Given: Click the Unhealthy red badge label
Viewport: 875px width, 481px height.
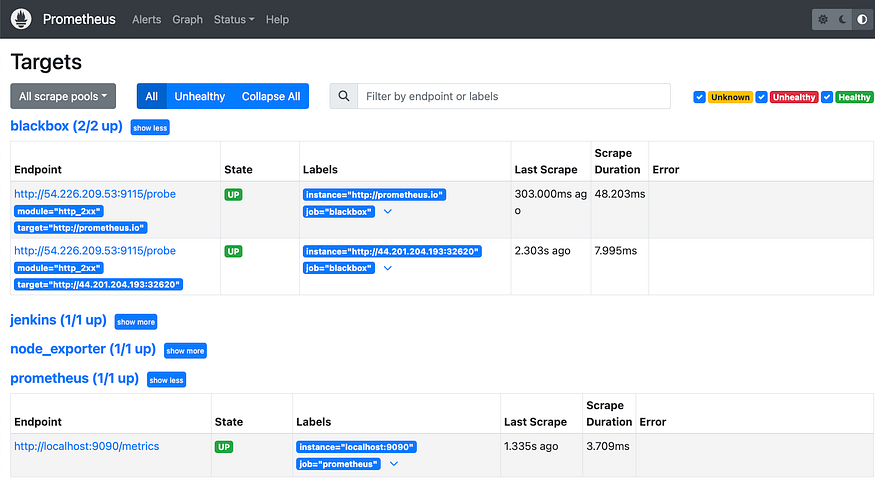Looking at the screenshot, I should point(794,97).
